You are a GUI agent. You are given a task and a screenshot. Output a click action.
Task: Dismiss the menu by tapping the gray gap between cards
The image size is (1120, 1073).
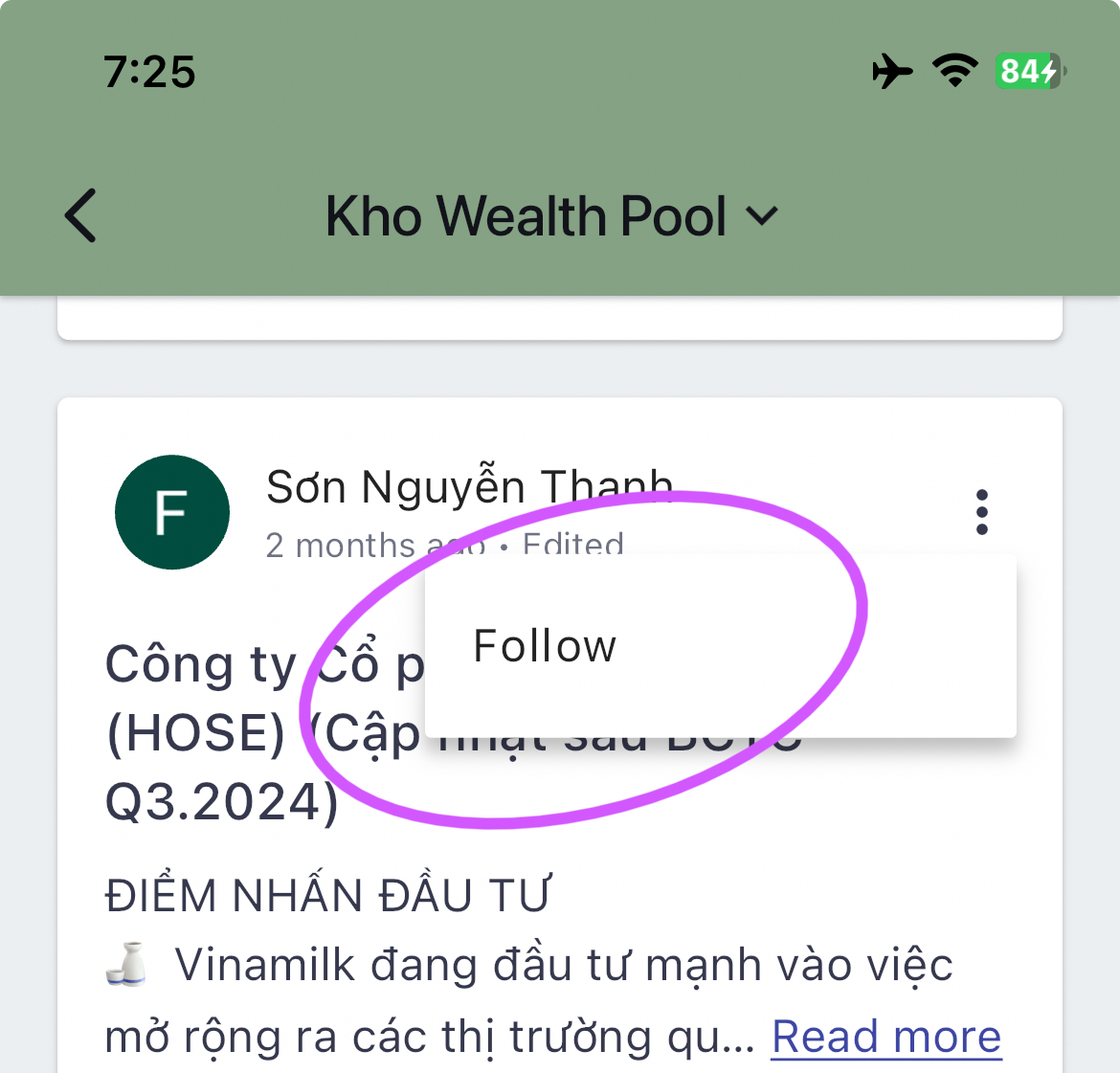[x=560, y=369]
